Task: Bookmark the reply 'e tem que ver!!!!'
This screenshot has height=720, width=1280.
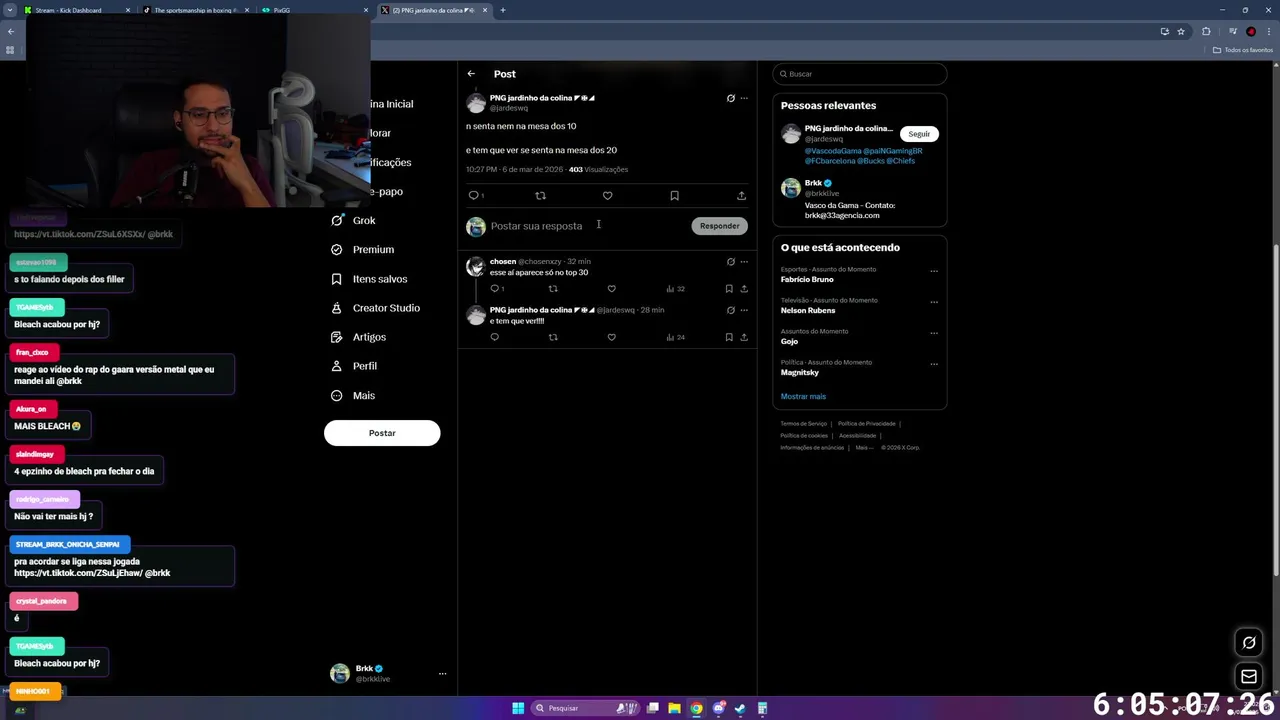Action: pyautogui.click(x=728, y=337)
